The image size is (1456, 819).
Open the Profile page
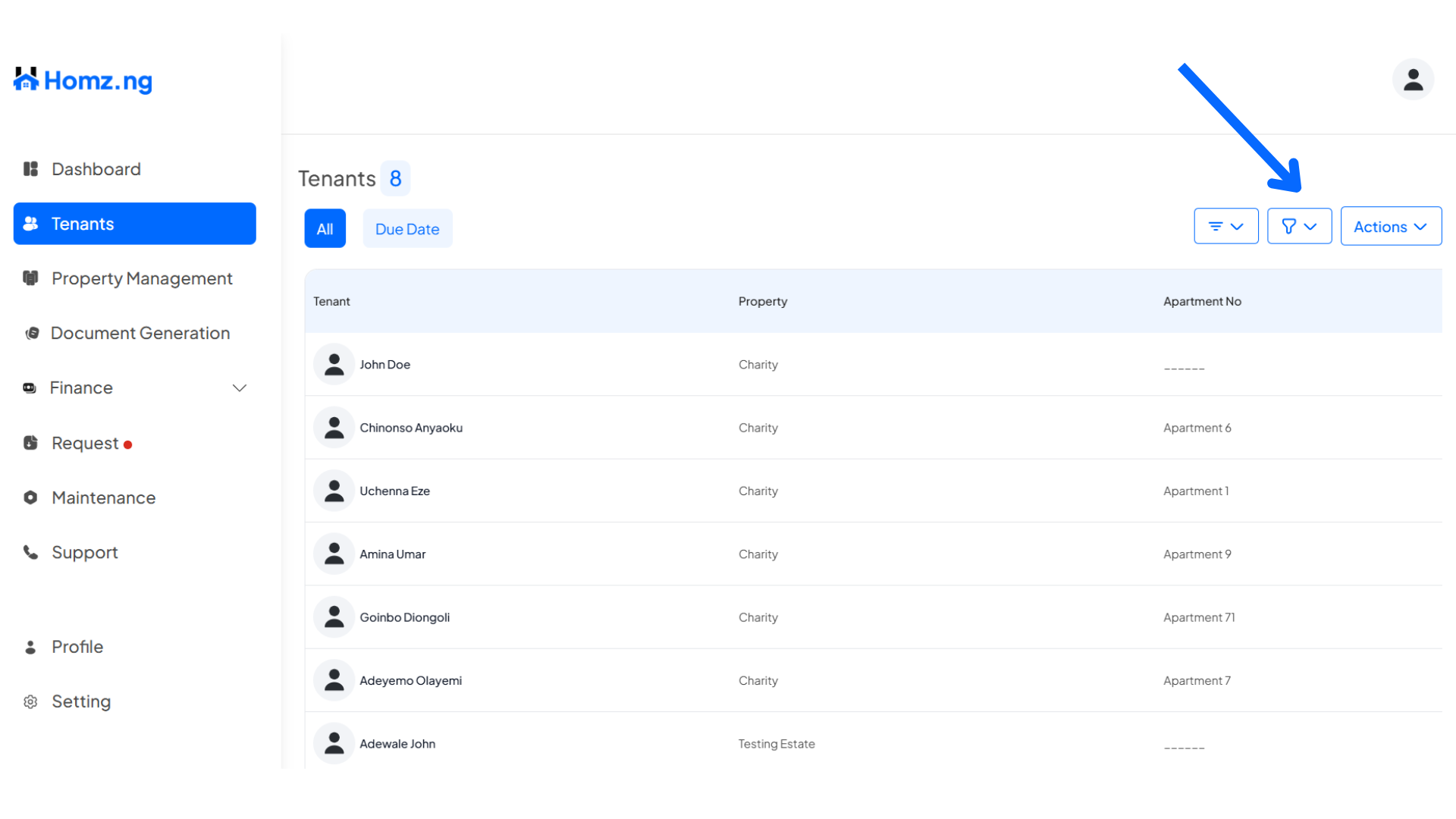(77, 647)
